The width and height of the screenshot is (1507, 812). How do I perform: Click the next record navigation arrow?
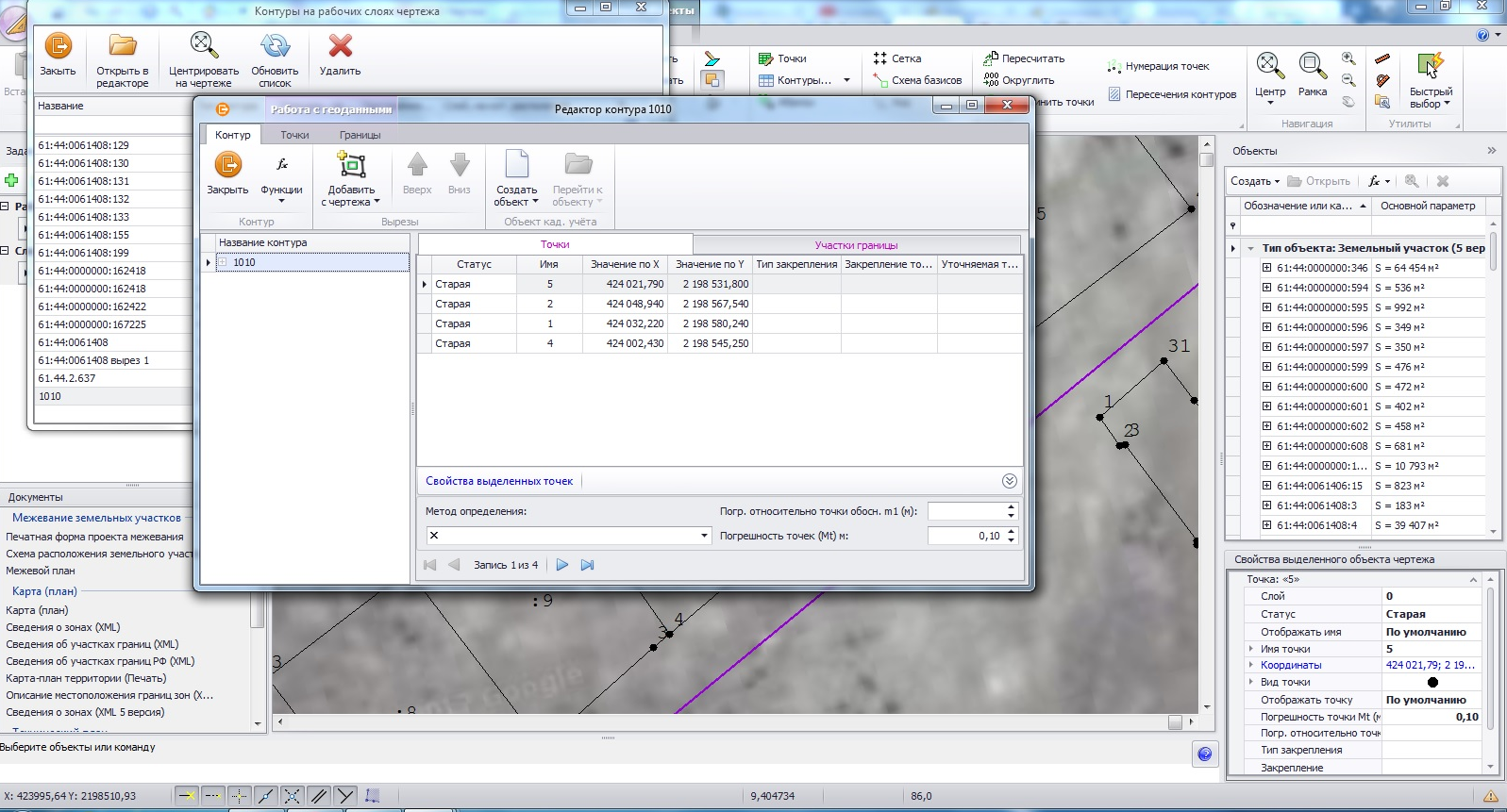[562, 565]
